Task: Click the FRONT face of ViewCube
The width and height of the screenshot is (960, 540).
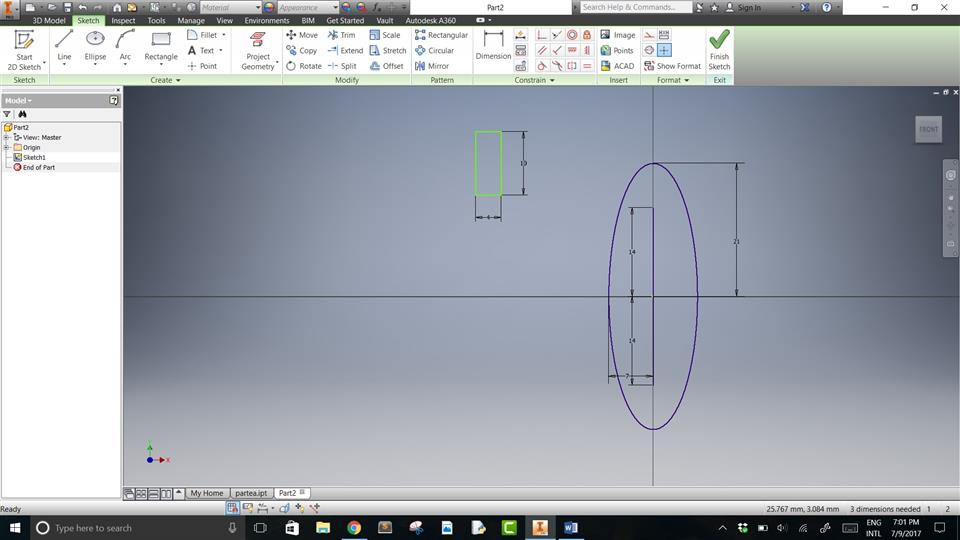Action: (928, 129)
